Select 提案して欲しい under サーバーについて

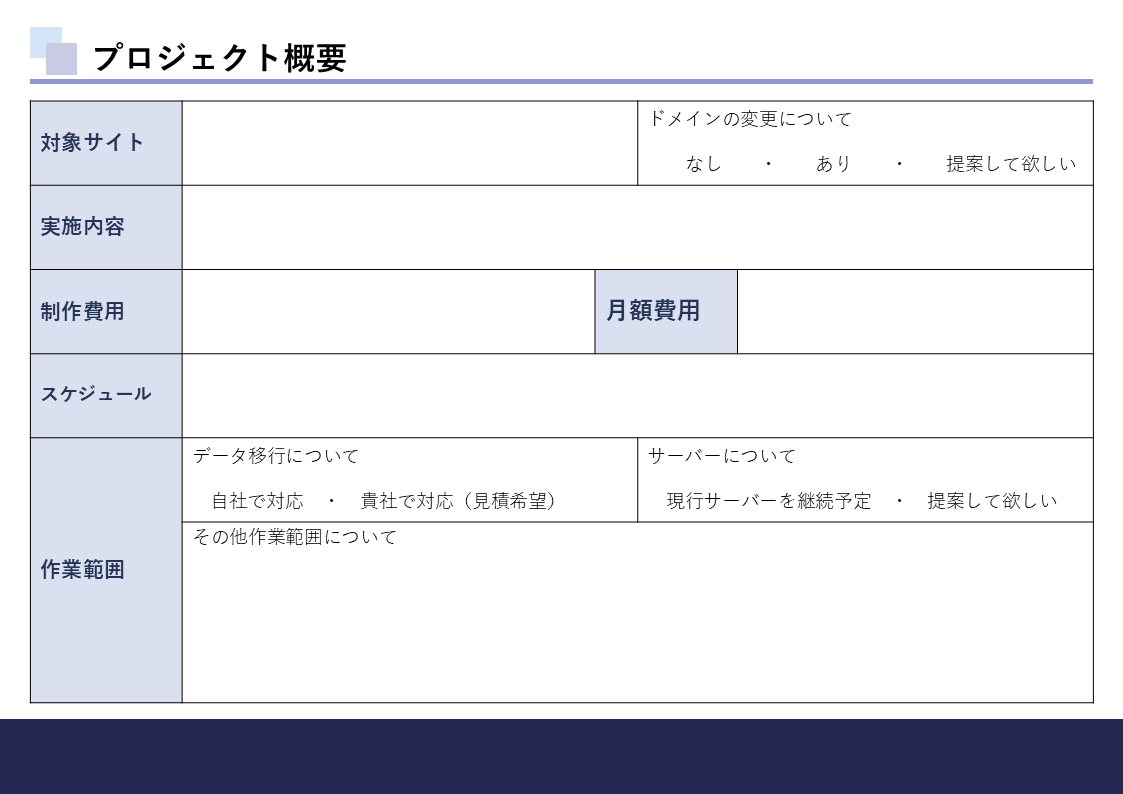991,501
